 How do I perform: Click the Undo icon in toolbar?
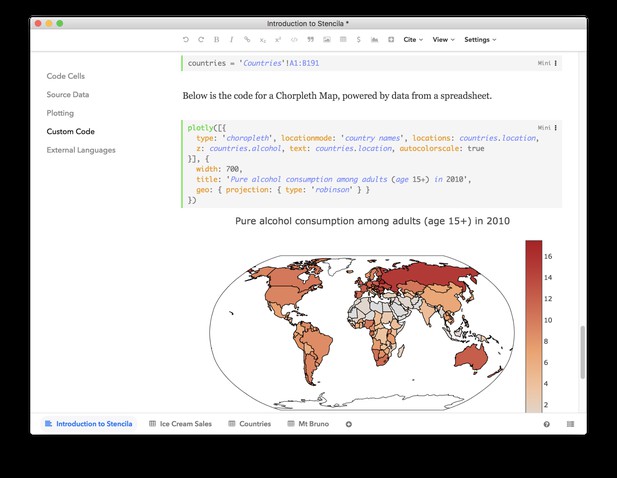[186, 40]
